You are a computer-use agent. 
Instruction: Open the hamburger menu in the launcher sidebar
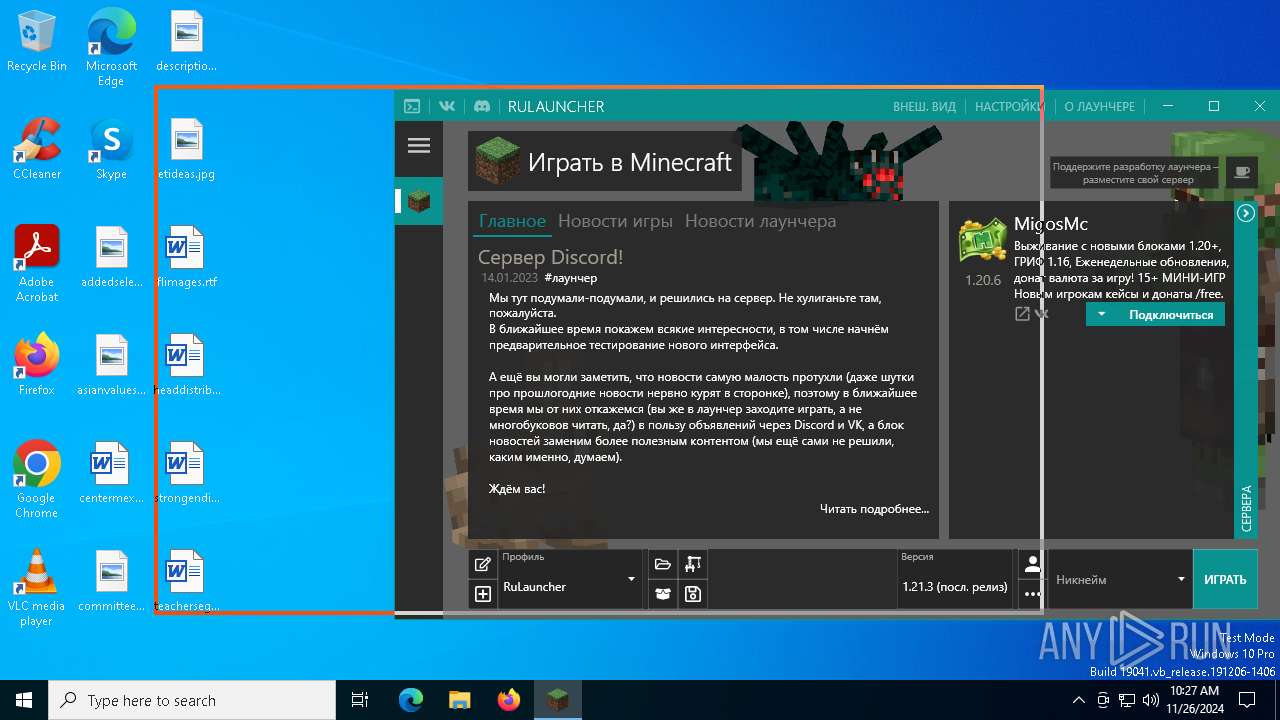[x=419, y=146]
